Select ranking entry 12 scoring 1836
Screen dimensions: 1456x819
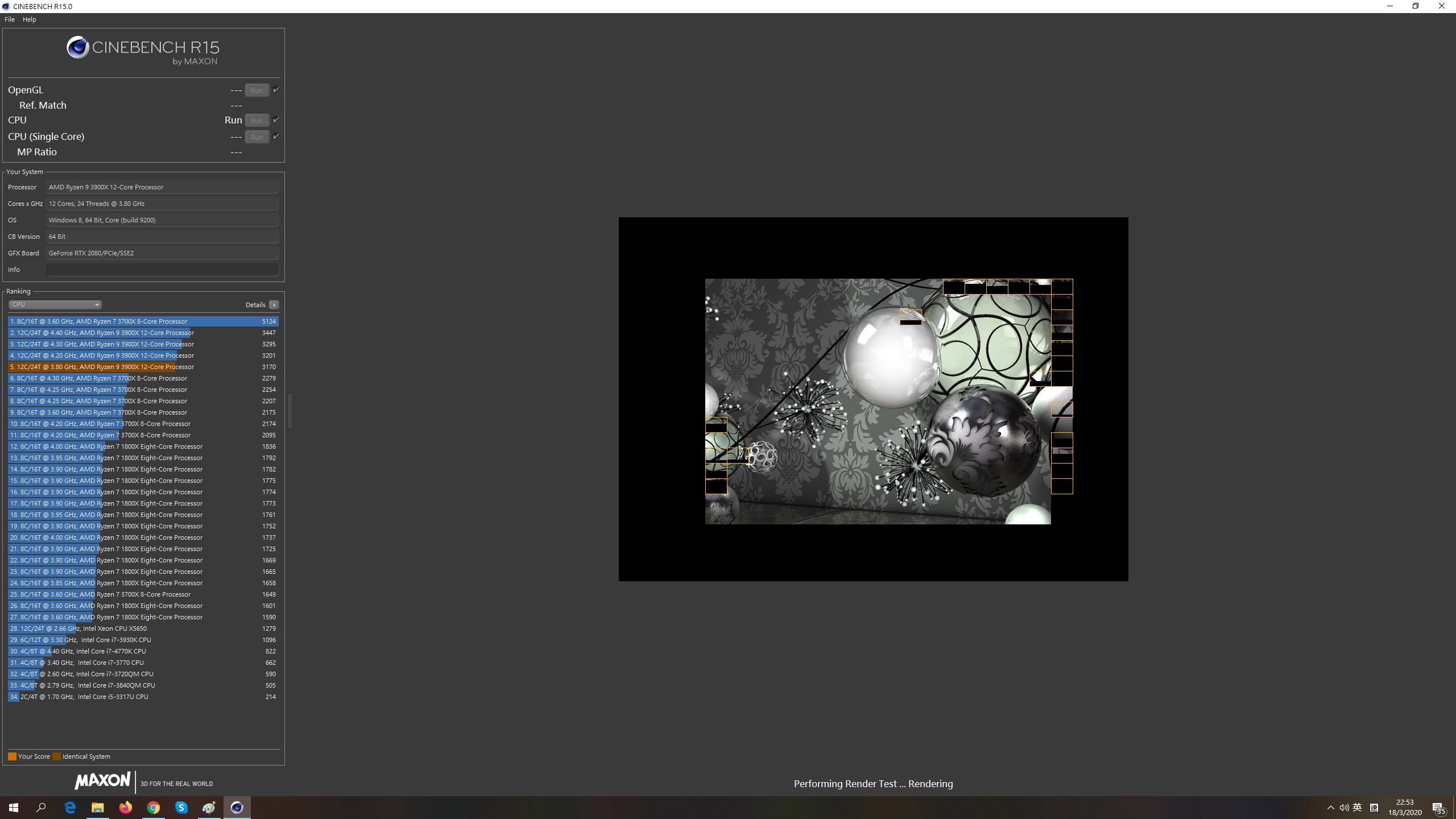143,446
